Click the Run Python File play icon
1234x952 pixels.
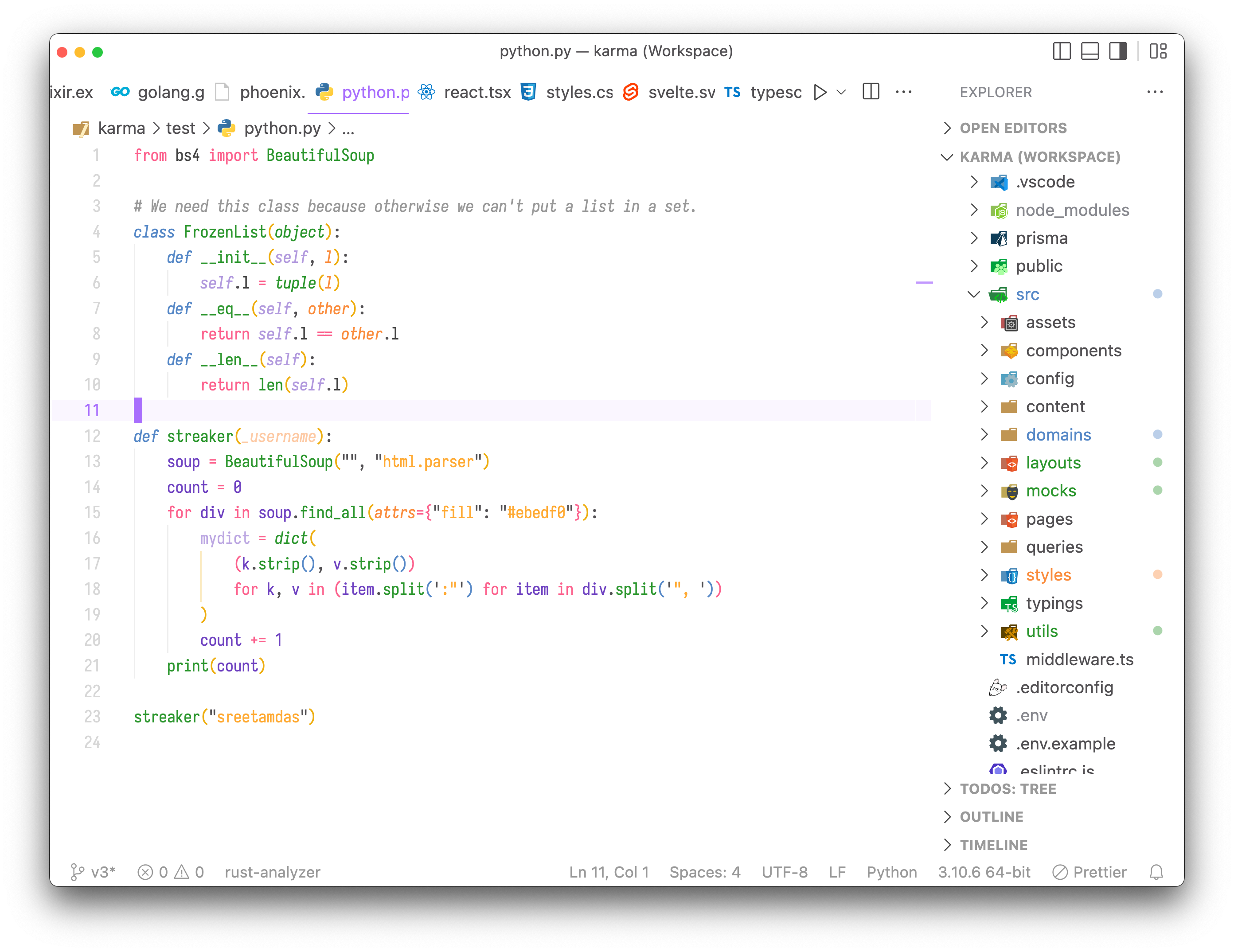click(820, 92)
